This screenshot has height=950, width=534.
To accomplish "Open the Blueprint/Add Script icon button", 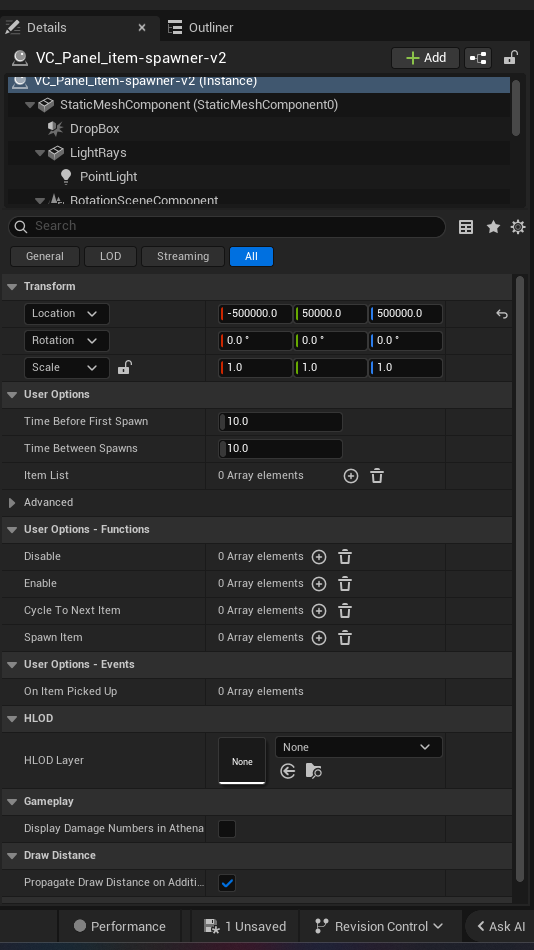I will (478, 58).
